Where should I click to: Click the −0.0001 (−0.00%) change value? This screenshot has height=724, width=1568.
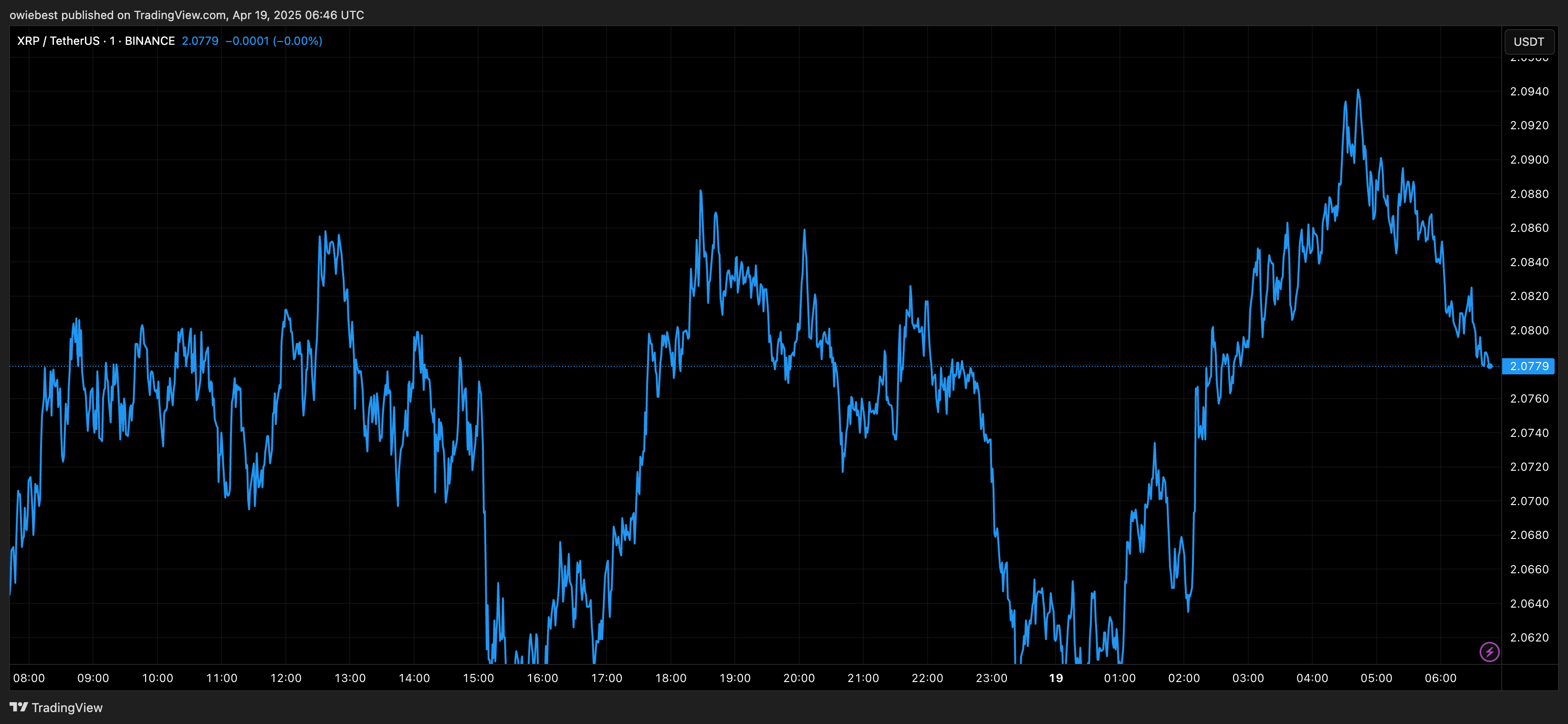tap(273, 41)
